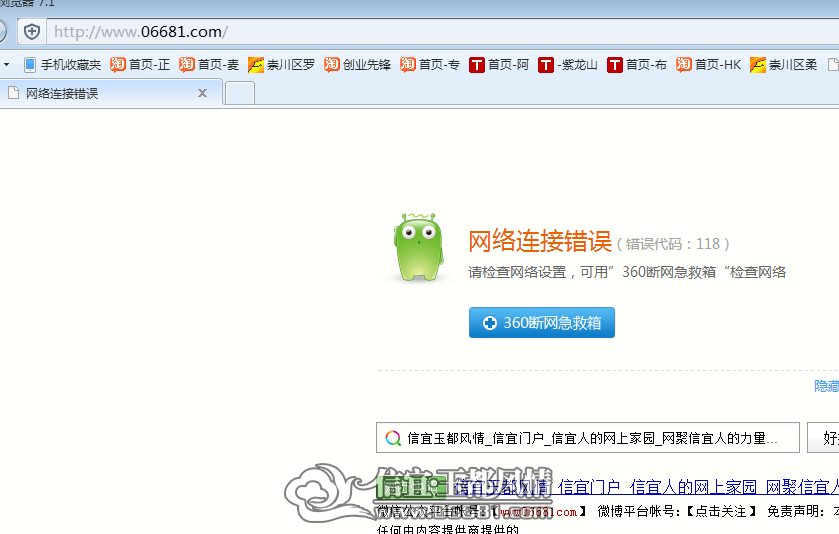Close the 网络连接错误 tab

tap(202, 93)
